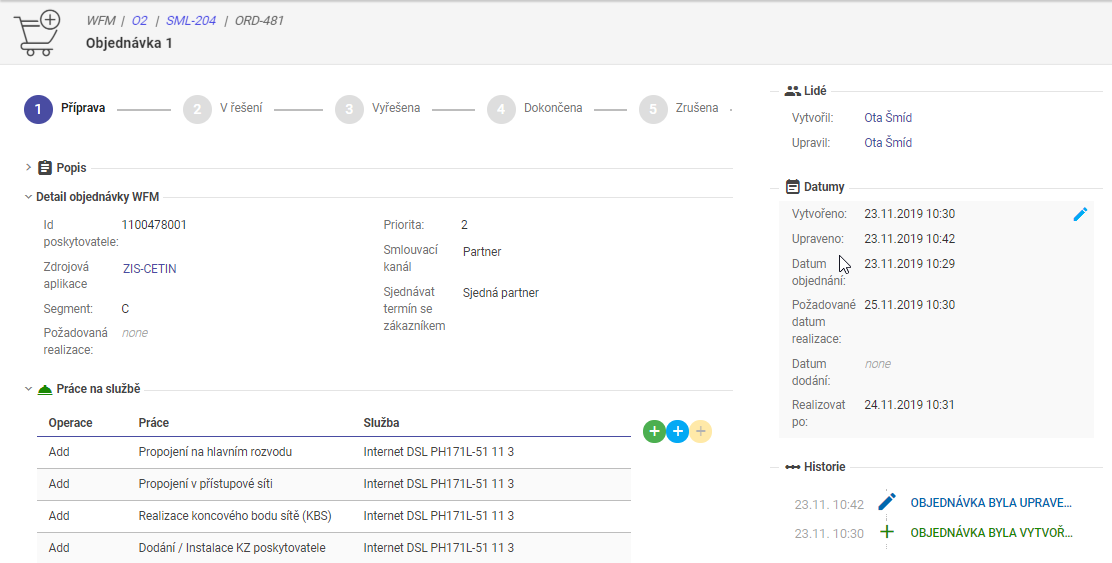
Task: Click the clipboard icon beside Popis
Action: coord(45,168)
